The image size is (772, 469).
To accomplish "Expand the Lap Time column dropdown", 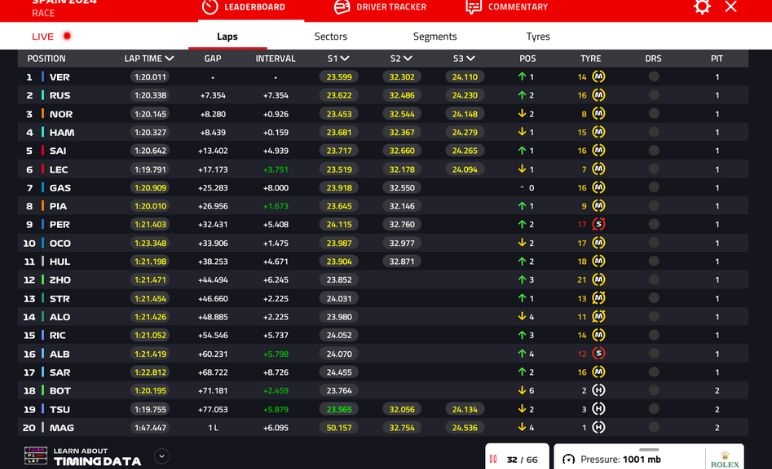I will click(x=169, y=59).
